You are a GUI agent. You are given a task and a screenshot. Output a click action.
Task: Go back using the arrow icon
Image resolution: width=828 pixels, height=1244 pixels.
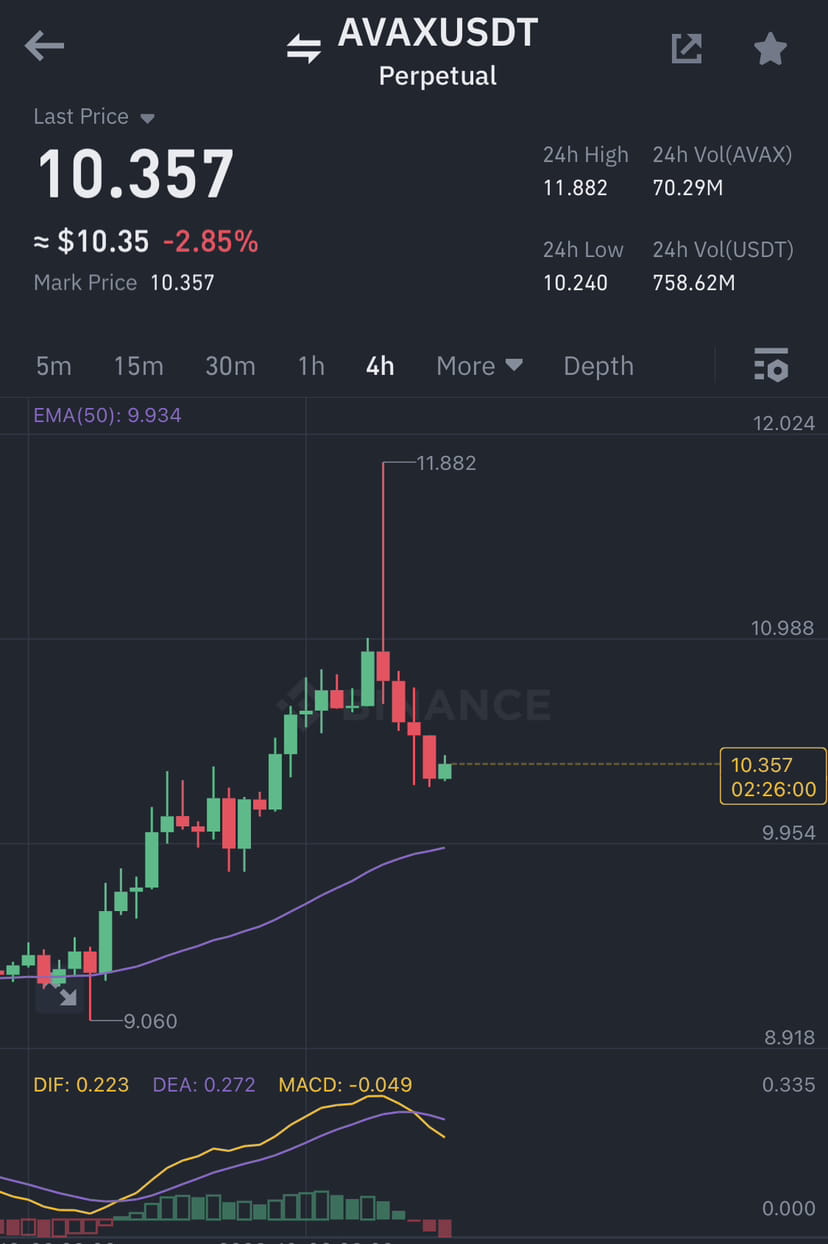pos(44,46)
